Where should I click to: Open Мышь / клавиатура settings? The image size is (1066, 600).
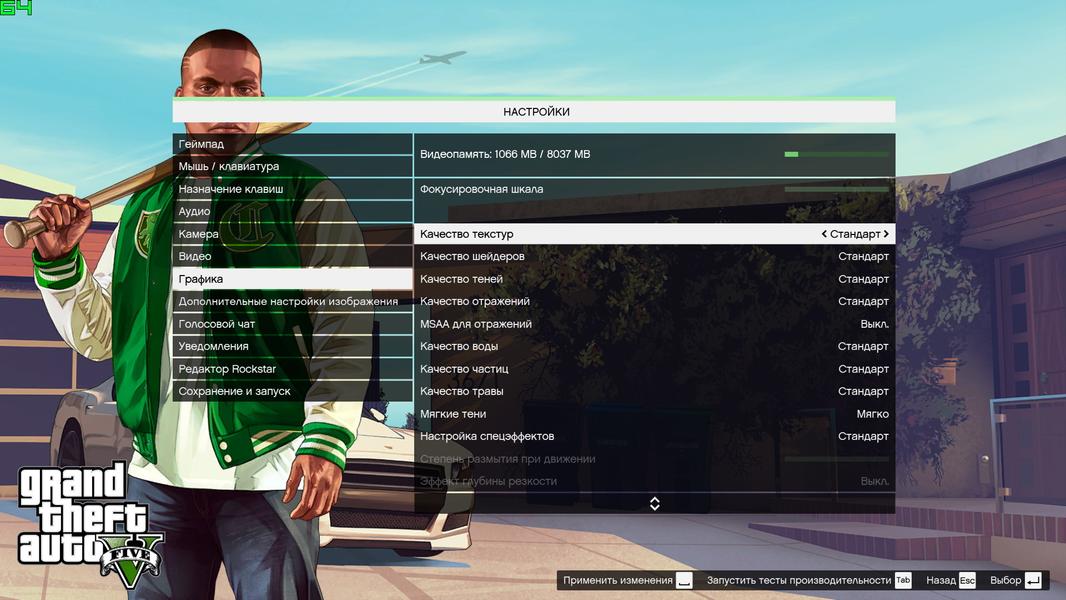tap(292, 166)
